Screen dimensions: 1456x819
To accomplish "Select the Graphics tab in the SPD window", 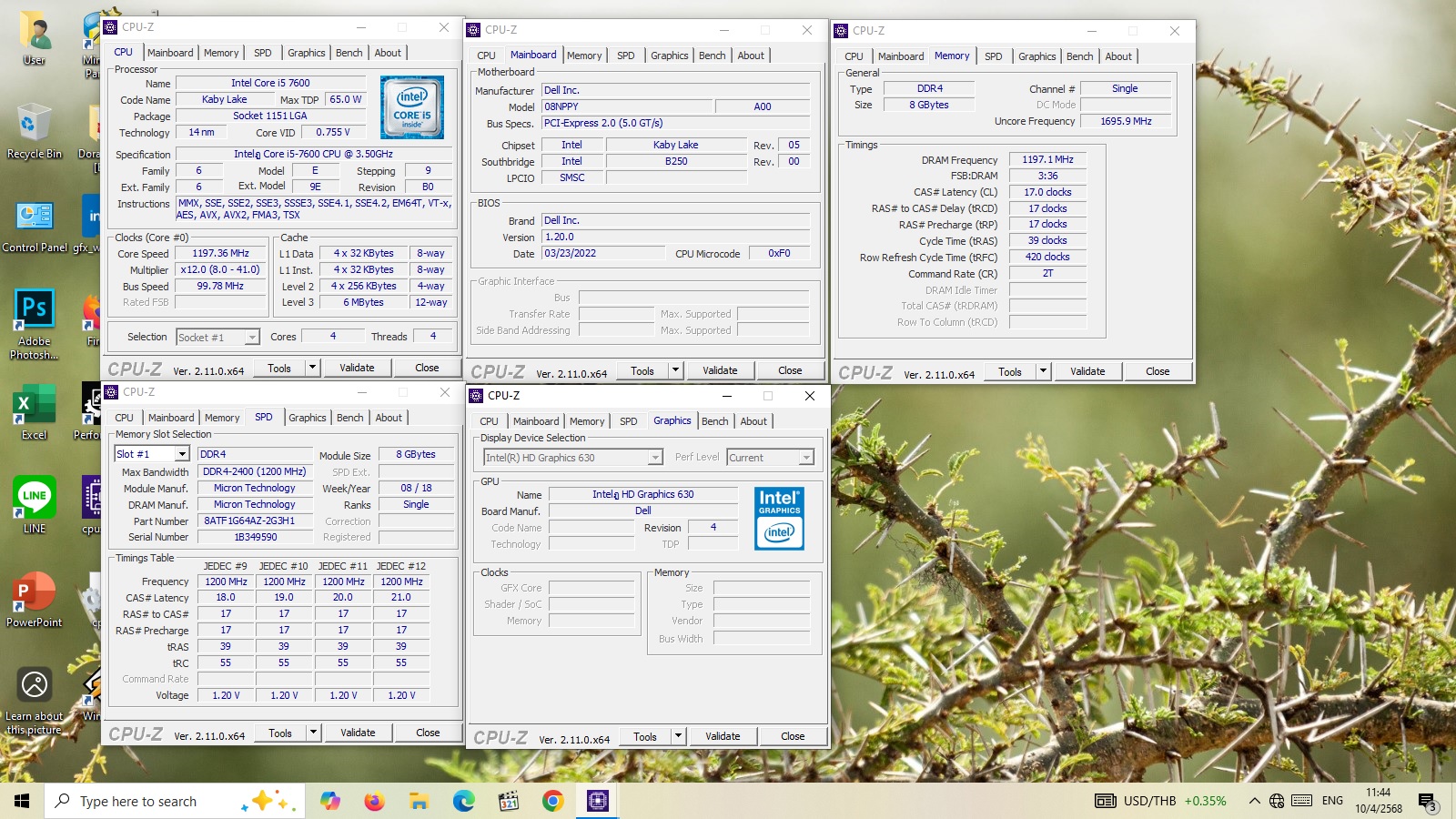I will [x=308, y=418].
